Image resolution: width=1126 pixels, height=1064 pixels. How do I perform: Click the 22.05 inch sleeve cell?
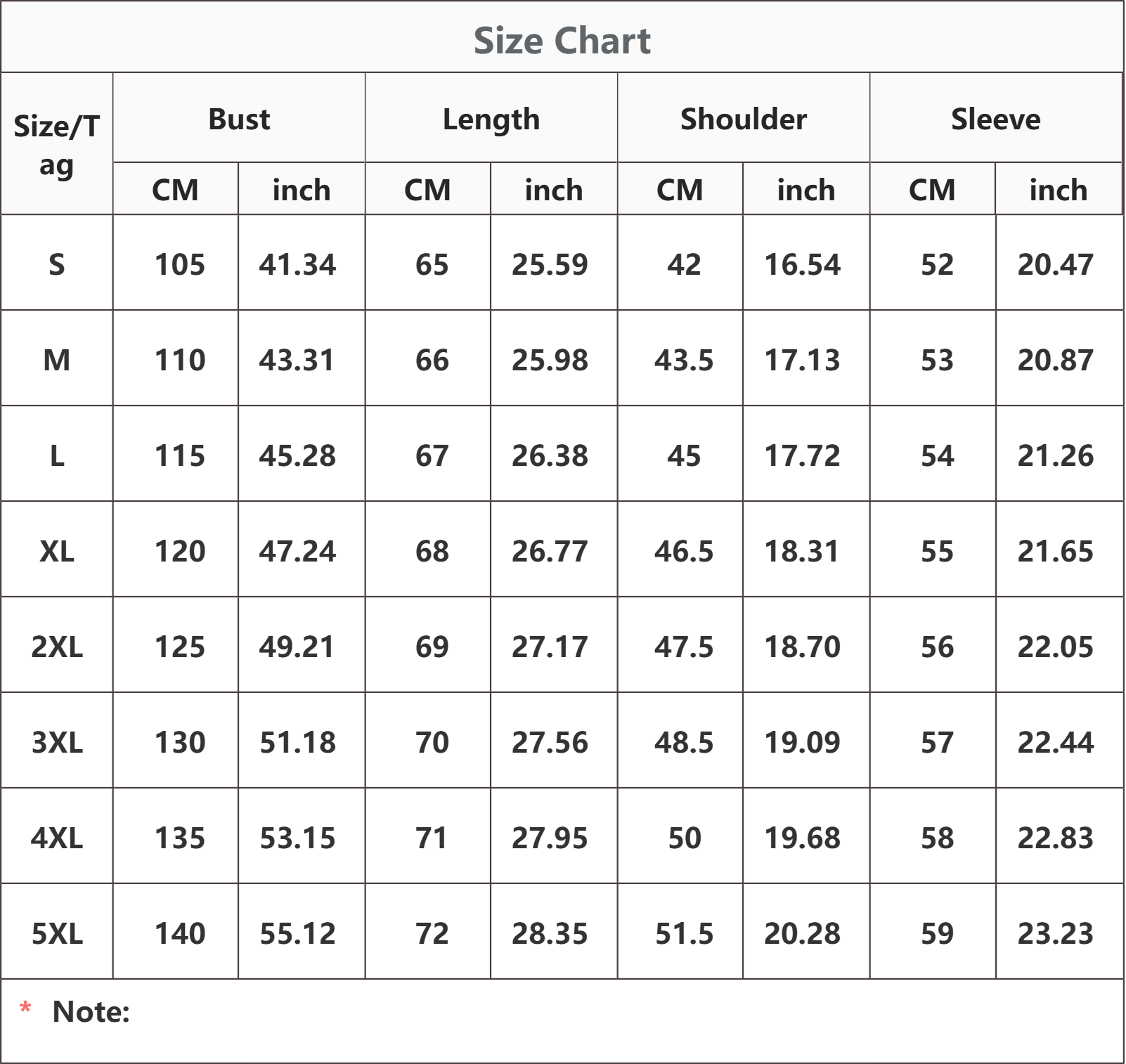click(1056, 647)
